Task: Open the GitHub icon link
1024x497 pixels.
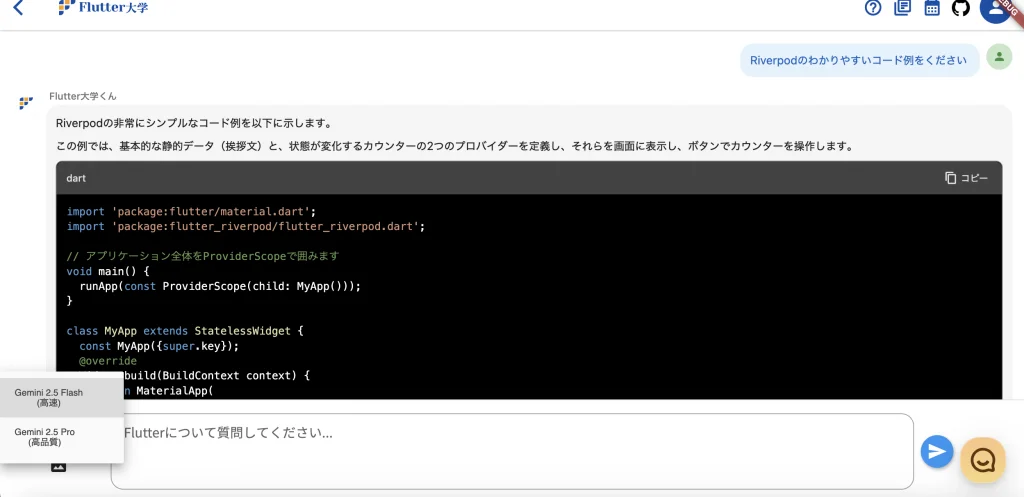Action: pos(960,9)
